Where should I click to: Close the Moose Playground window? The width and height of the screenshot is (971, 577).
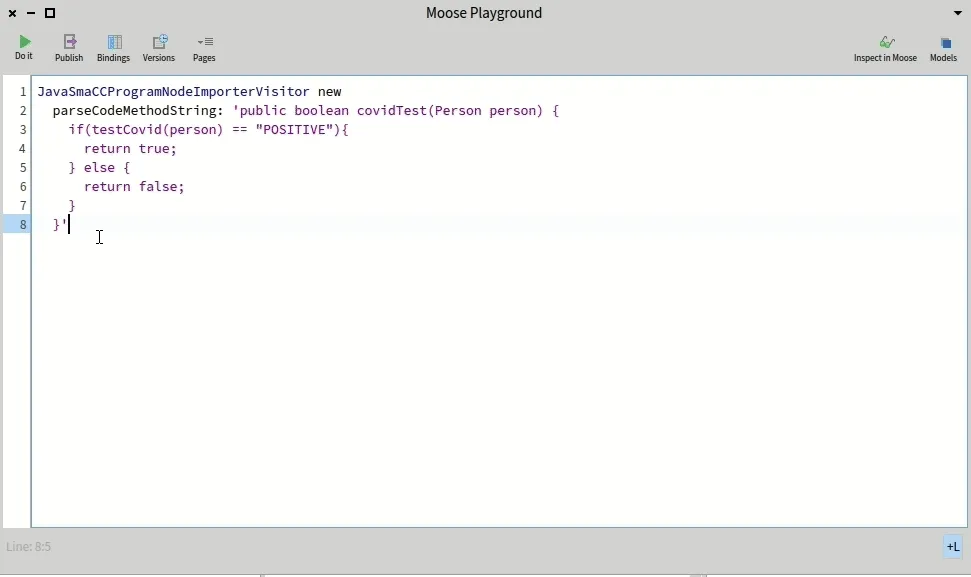pyautogui.click(x=12, y=13)
